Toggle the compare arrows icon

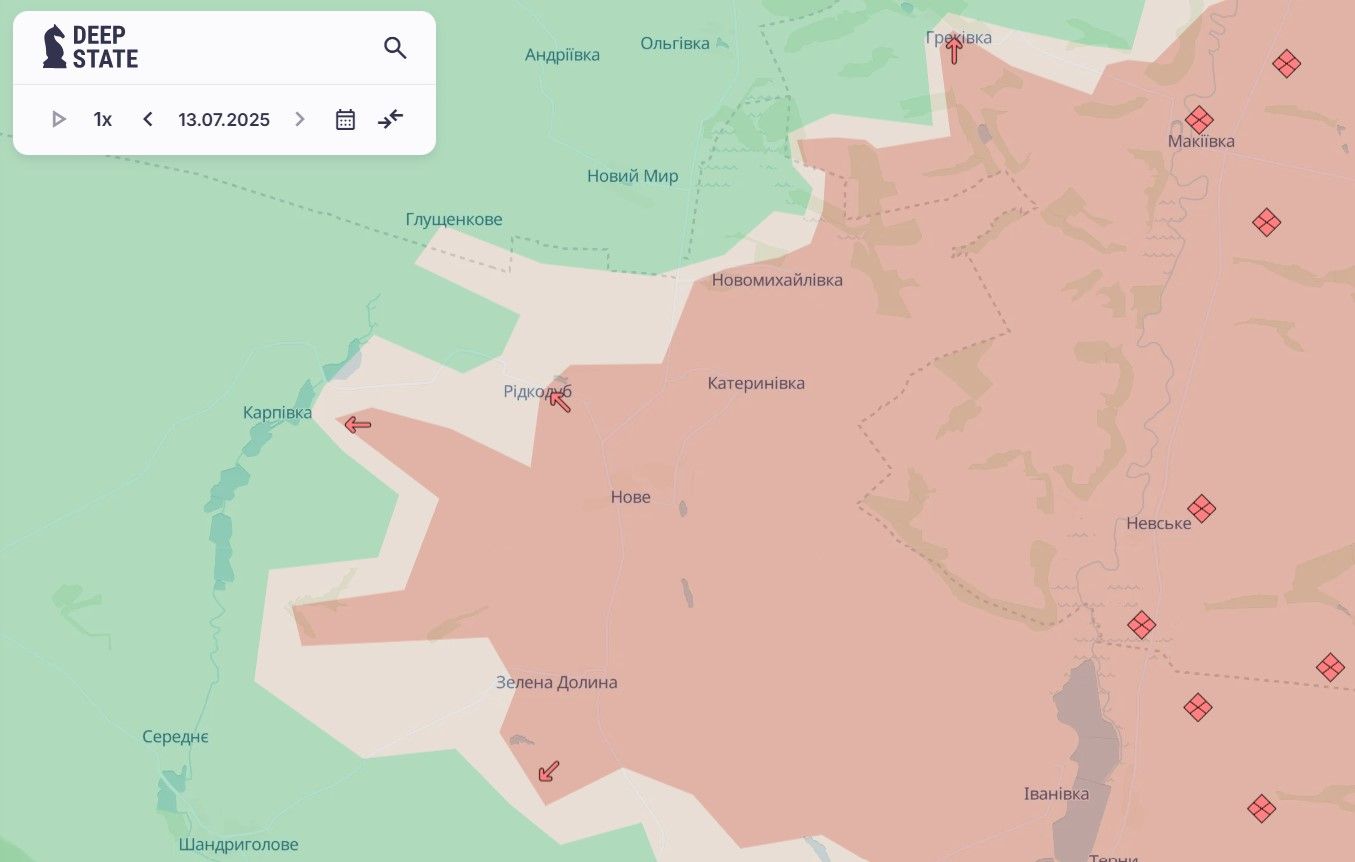pos(390,120)
